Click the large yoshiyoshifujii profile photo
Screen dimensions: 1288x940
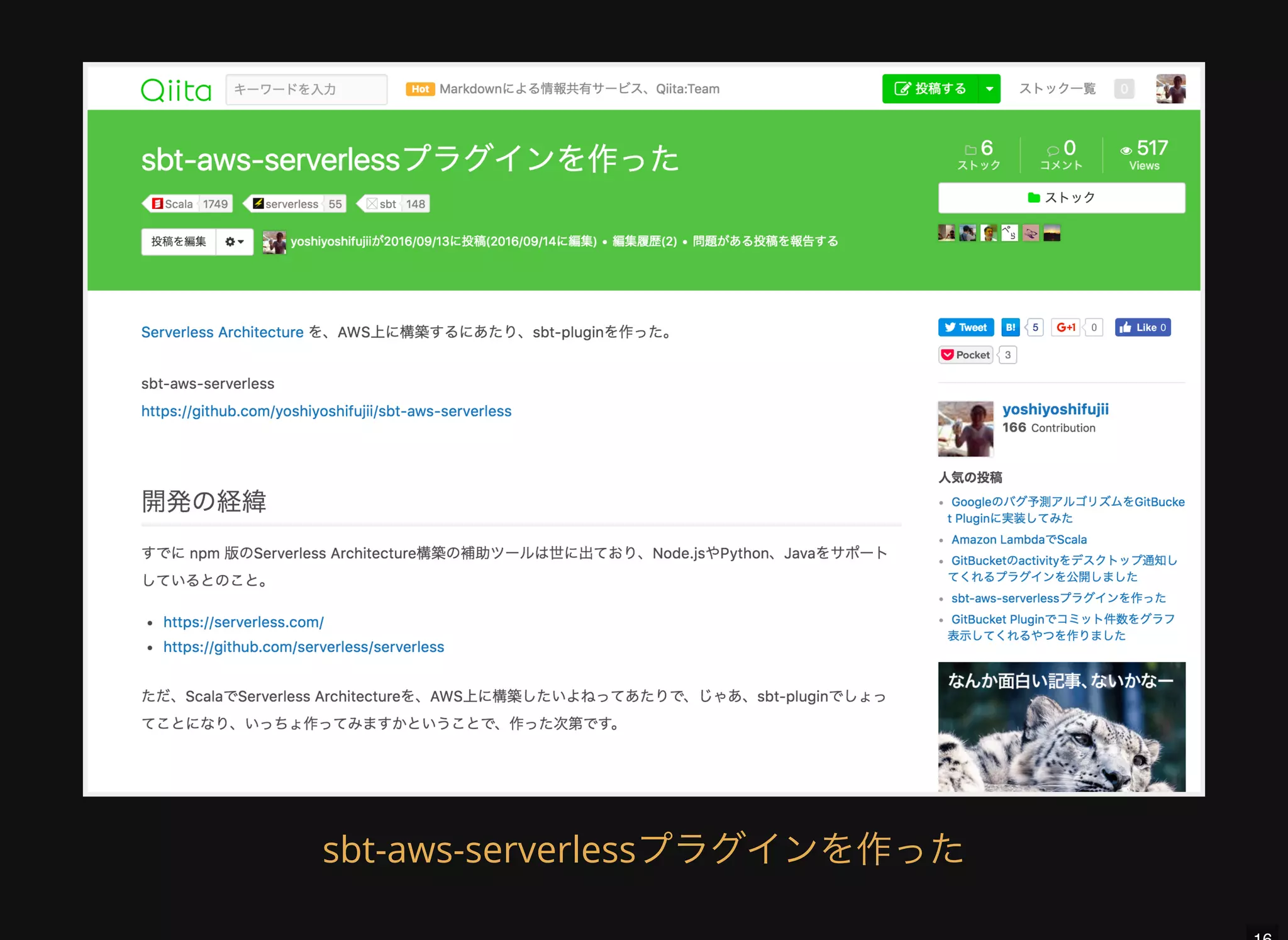pyautogui.click(x=965, y=428)
